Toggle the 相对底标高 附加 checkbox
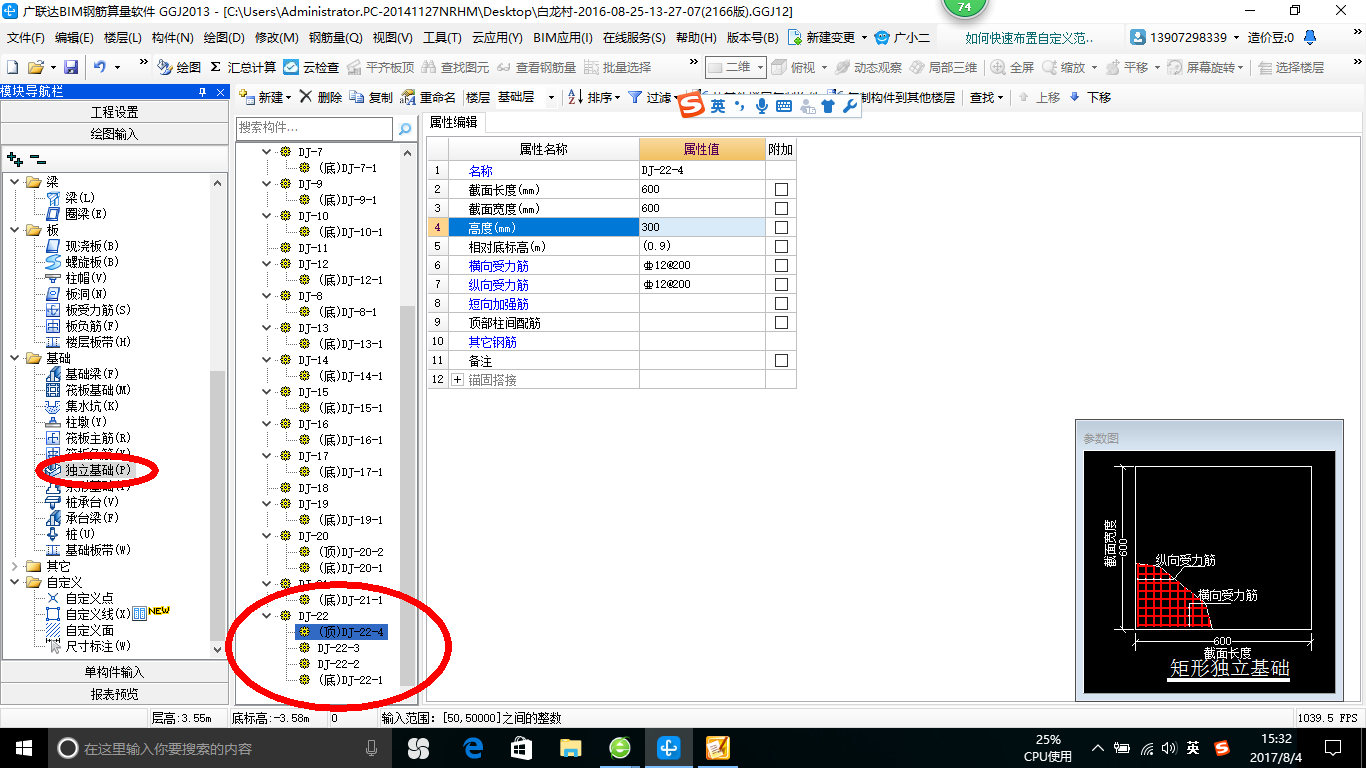The image size is (1366, 768). coord(781,247)
